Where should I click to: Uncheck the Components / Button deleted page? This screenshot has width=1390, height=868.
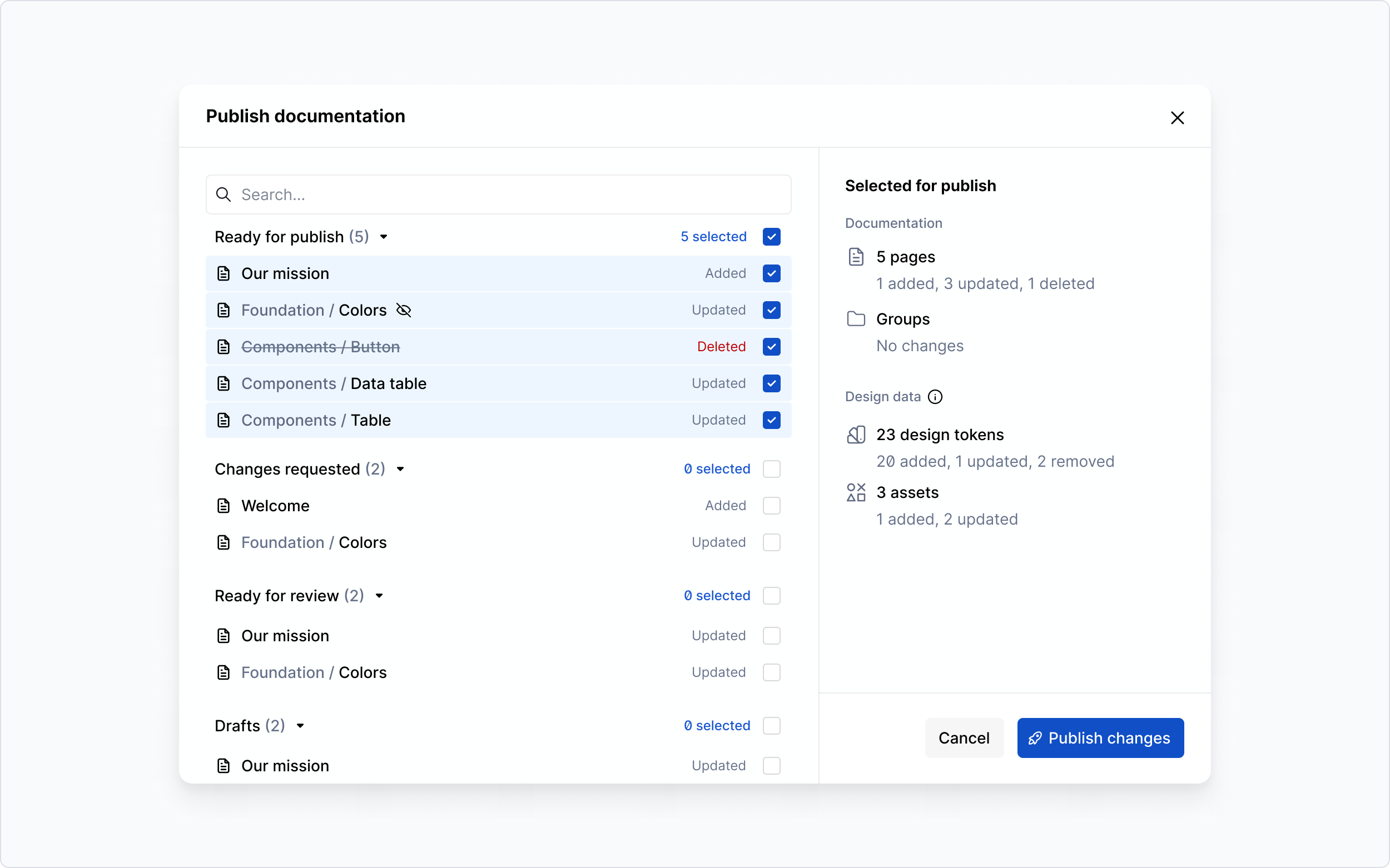click(x=771, y=347)
